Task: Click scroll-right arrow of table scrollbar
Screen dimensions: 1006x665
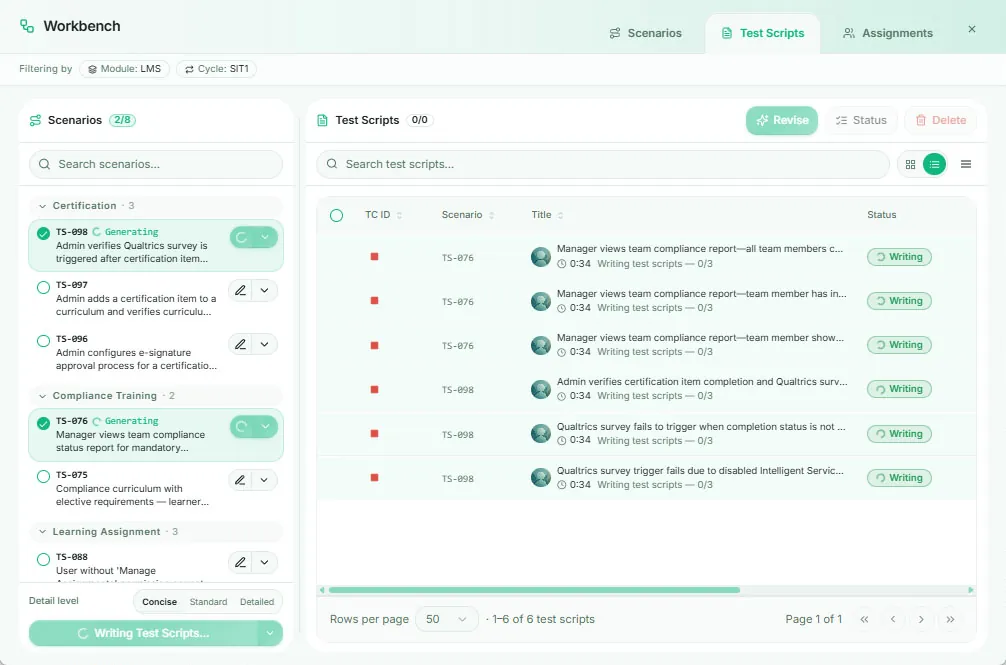Action: [971, 590]
